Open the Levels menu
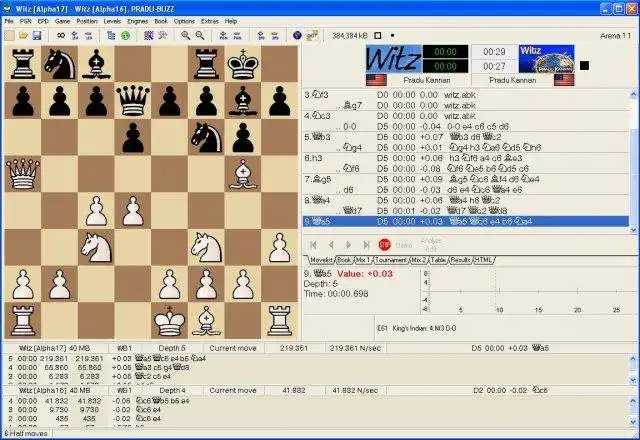This screenshot has height=440, width=640. (x=112, y=21)
